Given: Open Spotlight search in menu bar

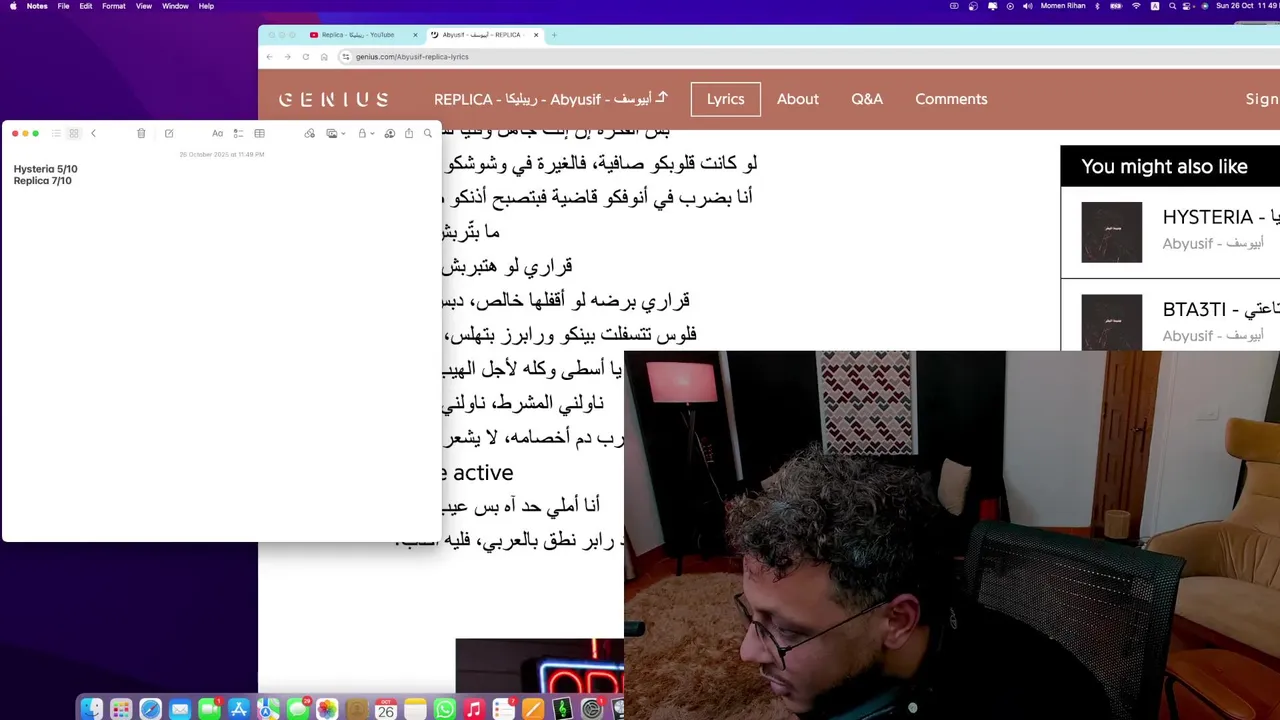Looking at the screenshot, I should [1172, 6].
